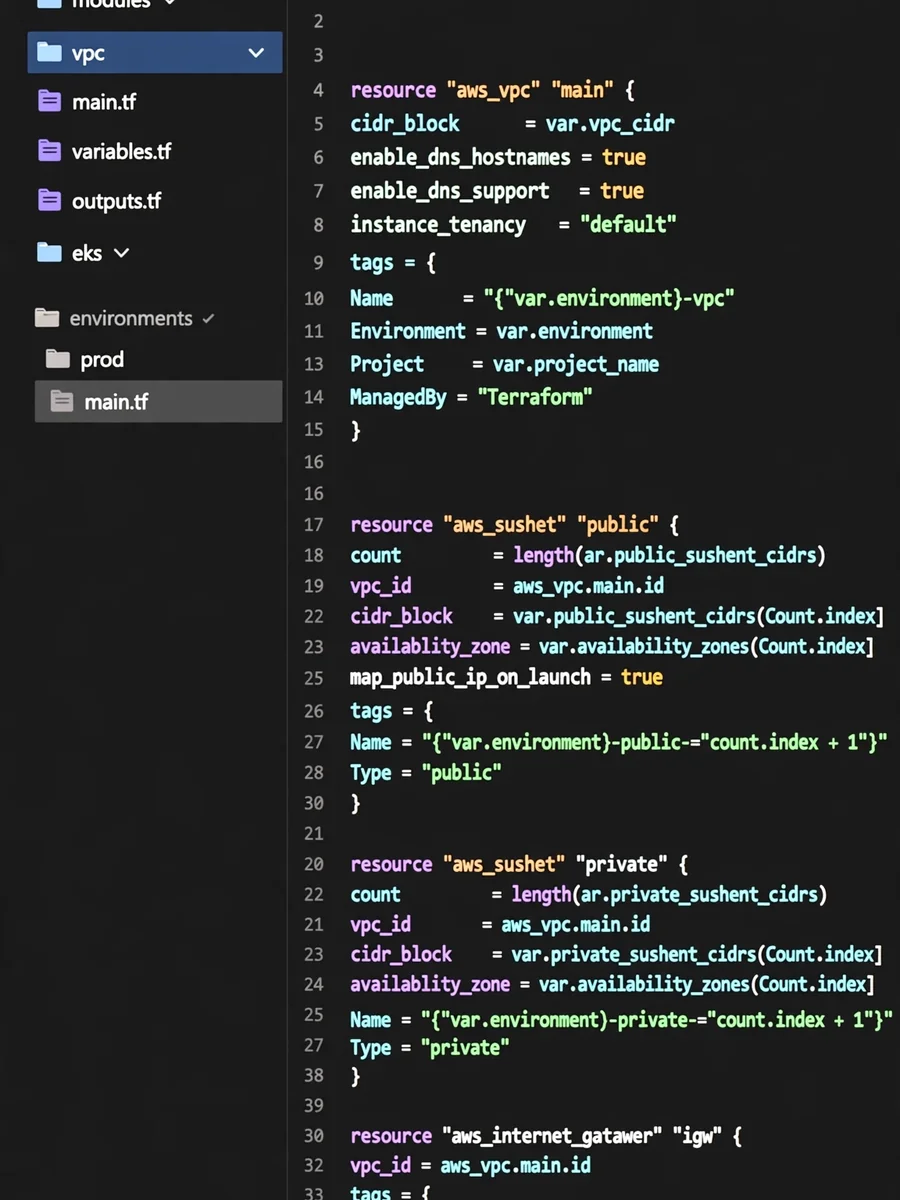Image resolution: width=900 pixels, height=1200 pixels.
Task: Click the "Terraform" ManagedBy value
Action: pyautogui.click(x=535, y=397)
